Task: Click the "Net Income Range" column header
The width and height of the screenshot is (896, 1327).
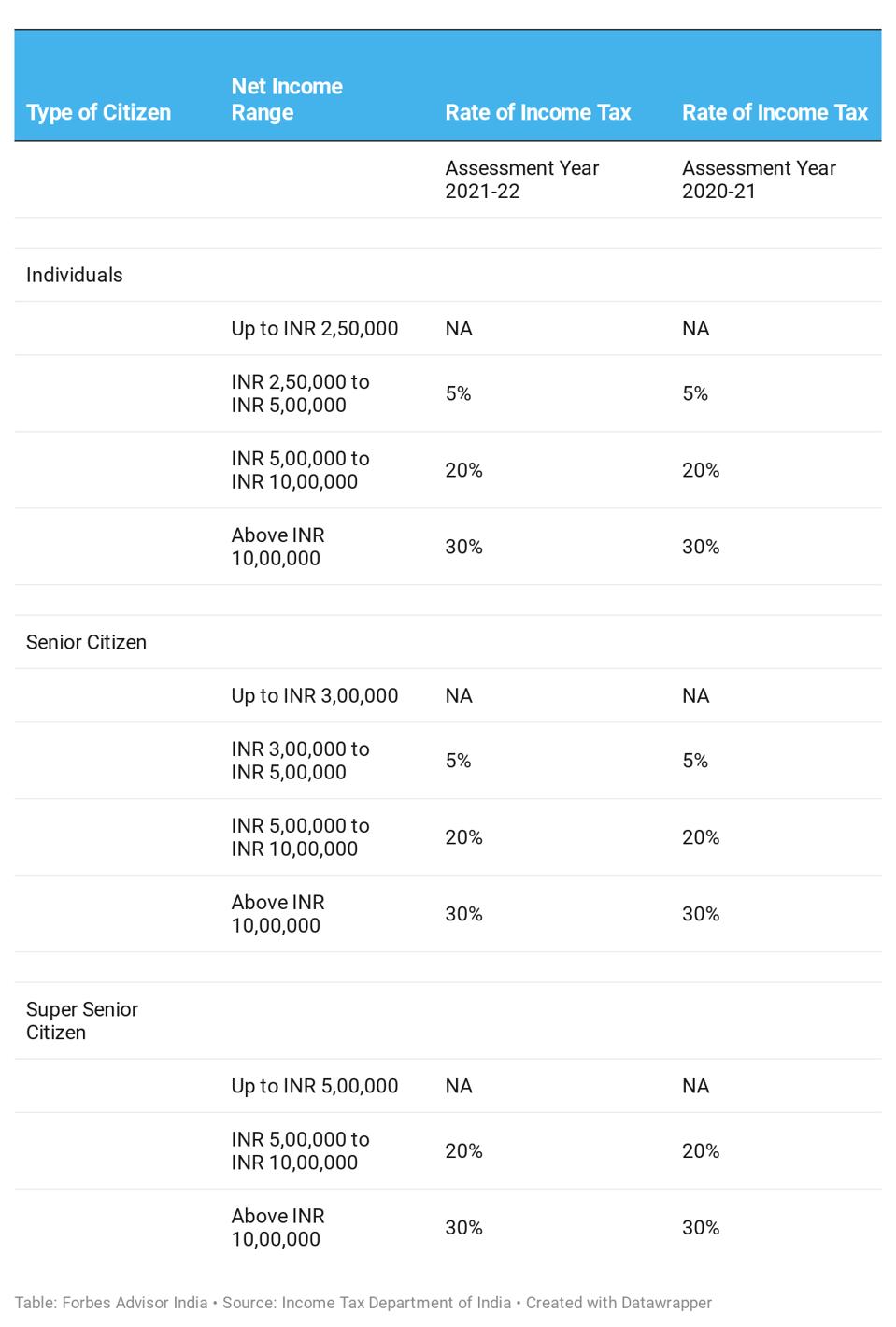Action: point(287,100)
